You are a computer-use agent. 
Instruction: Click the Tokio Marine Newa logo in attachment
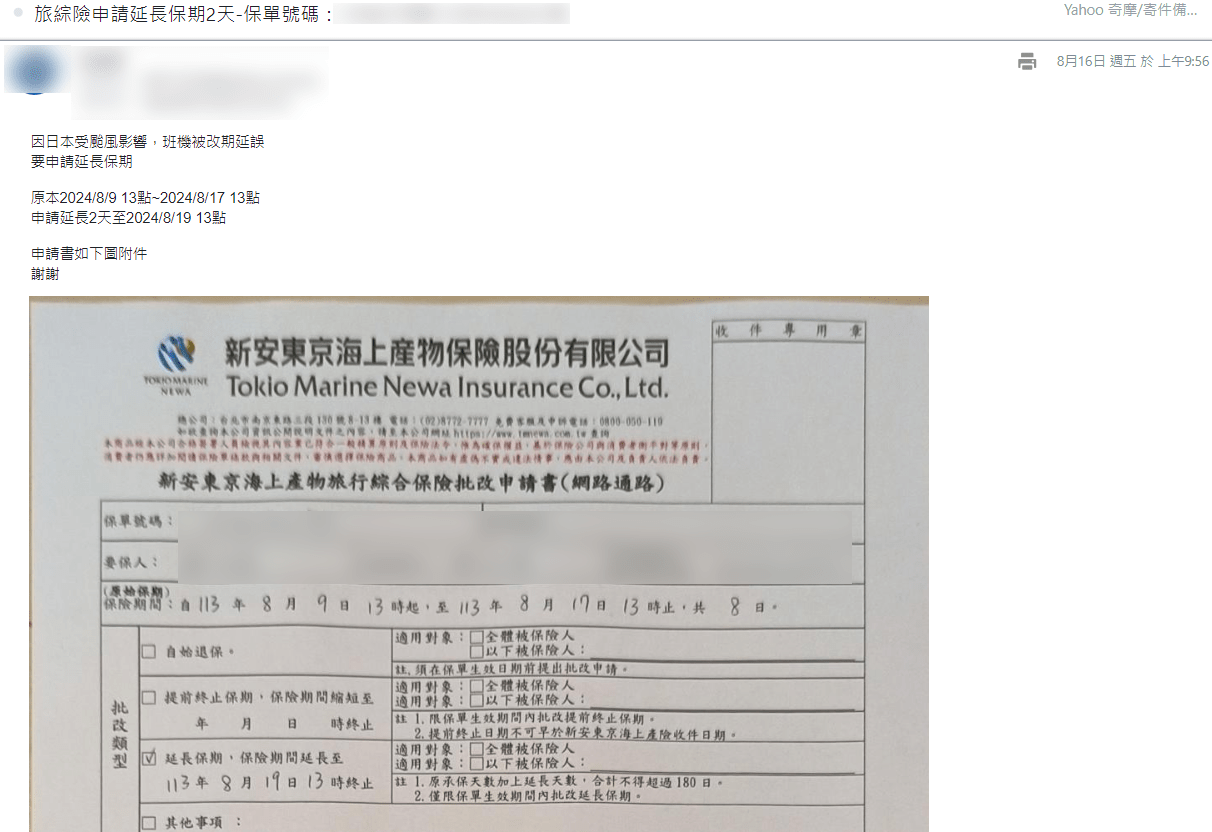tap(176, 365)
